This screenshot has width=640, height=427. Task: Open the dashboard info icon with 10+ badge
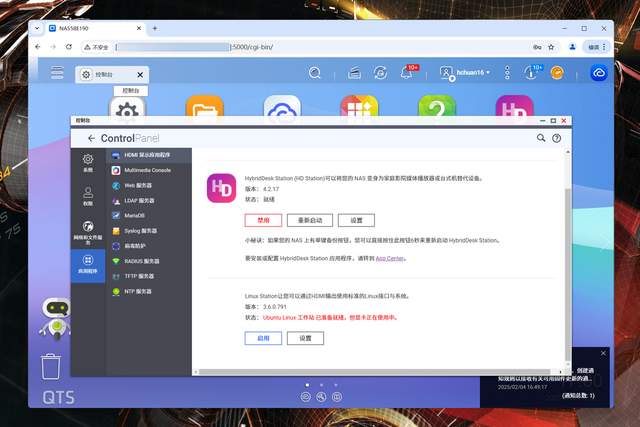point(532,72)
